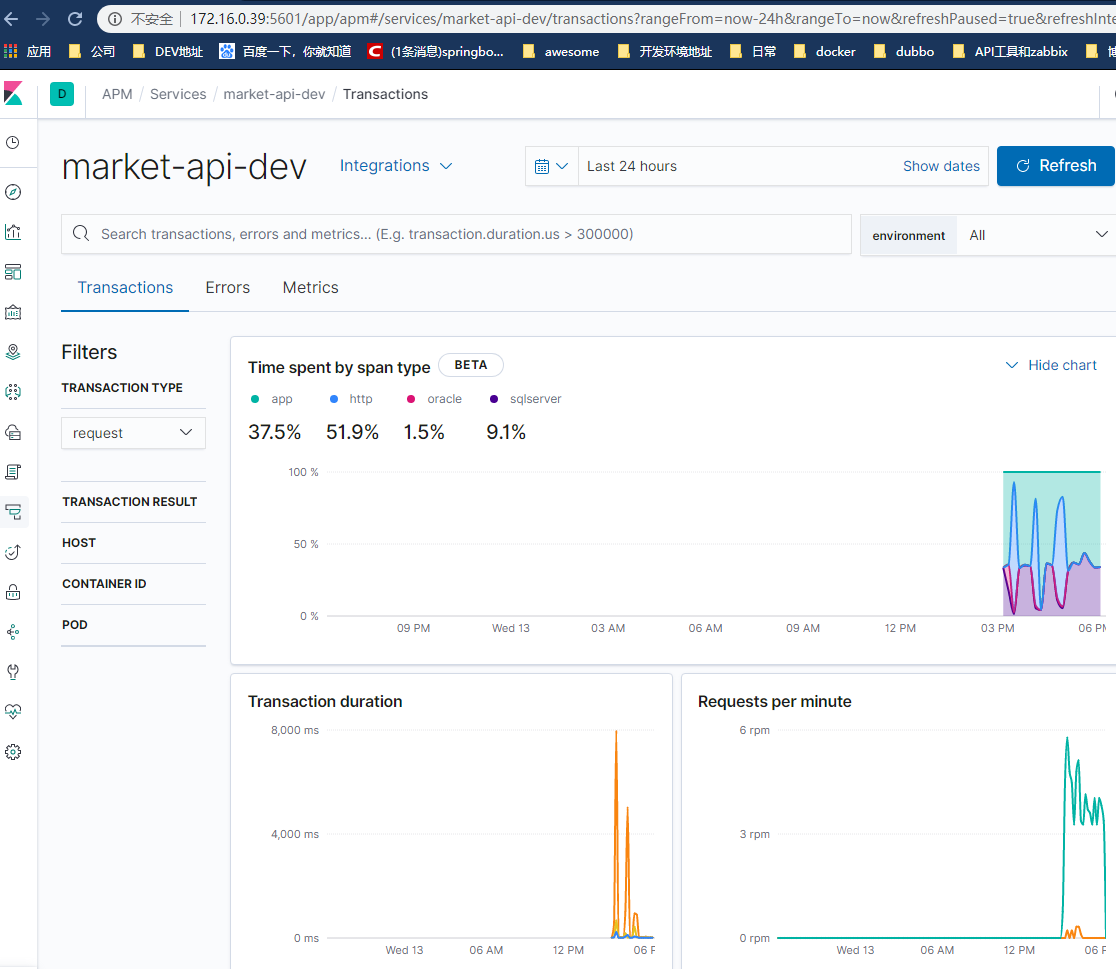This screenshot has height=969, width=1116.
Task: Toggle the http series visibility
Action: pos(350,399)
